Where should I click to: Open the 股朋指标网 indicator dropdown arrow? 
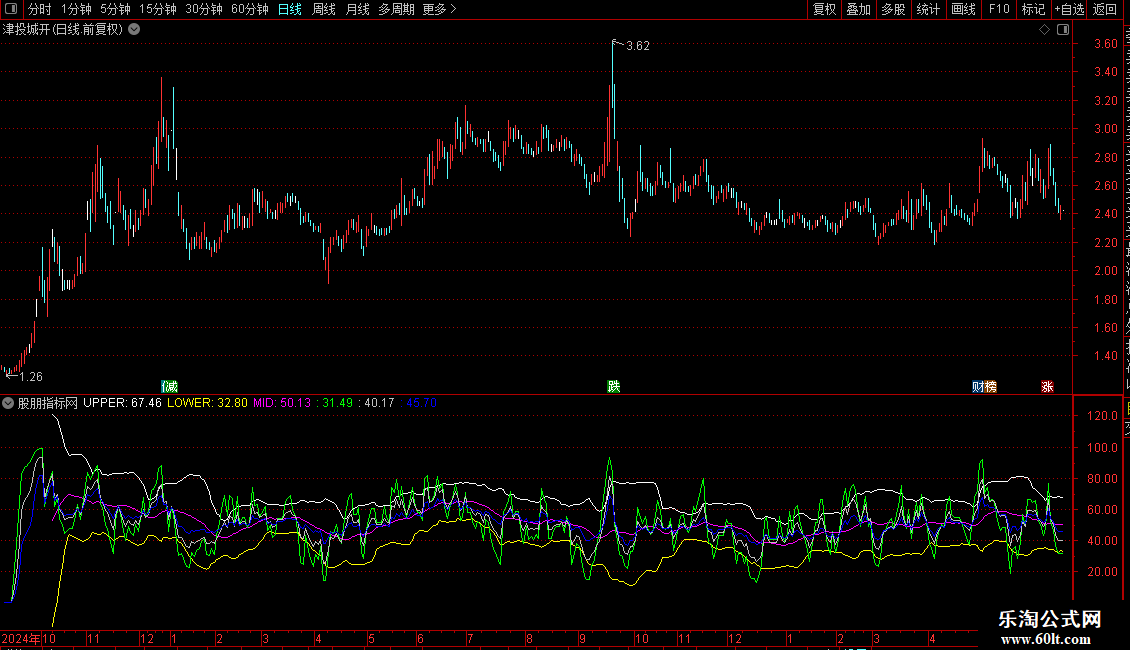pyautogui.click(x=8, y=404)
